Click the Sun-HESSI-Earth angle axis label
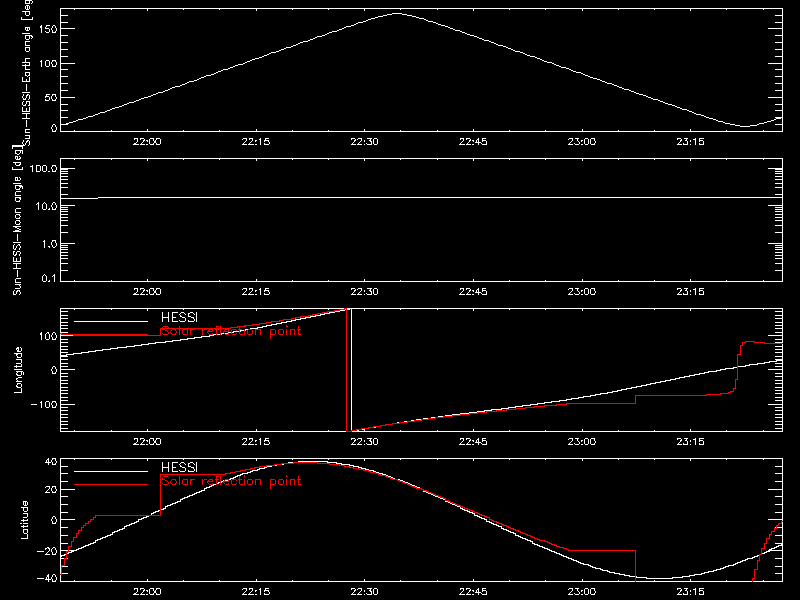Image resolution: width=800 pixels, height=600 pixels. click(x=27, y=73)
